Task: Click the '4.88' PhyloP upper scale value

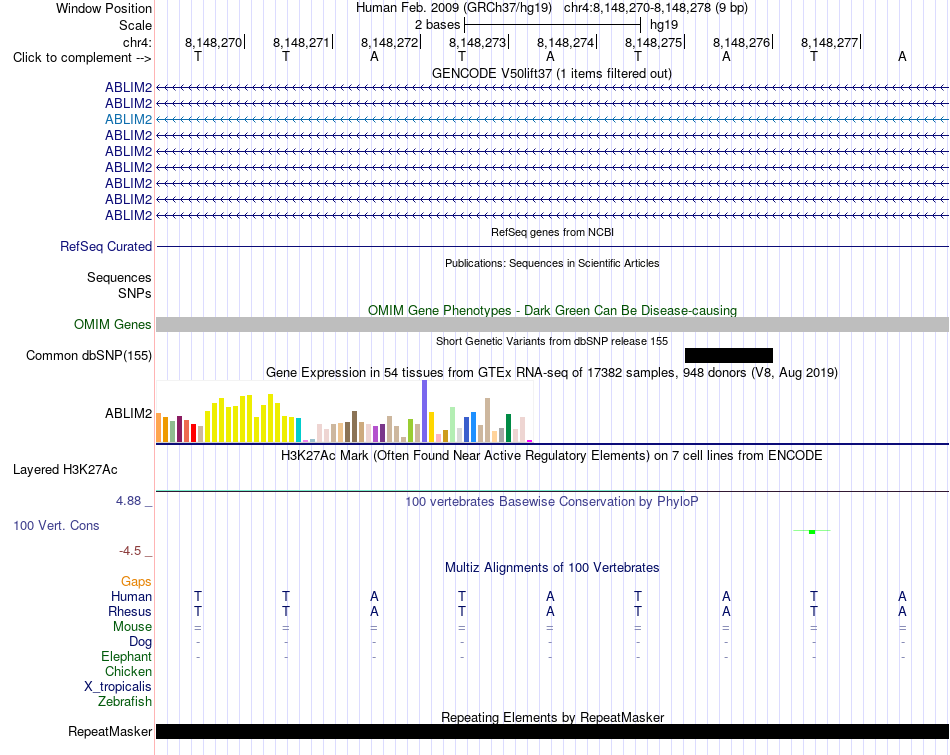Action: [128, 501]
